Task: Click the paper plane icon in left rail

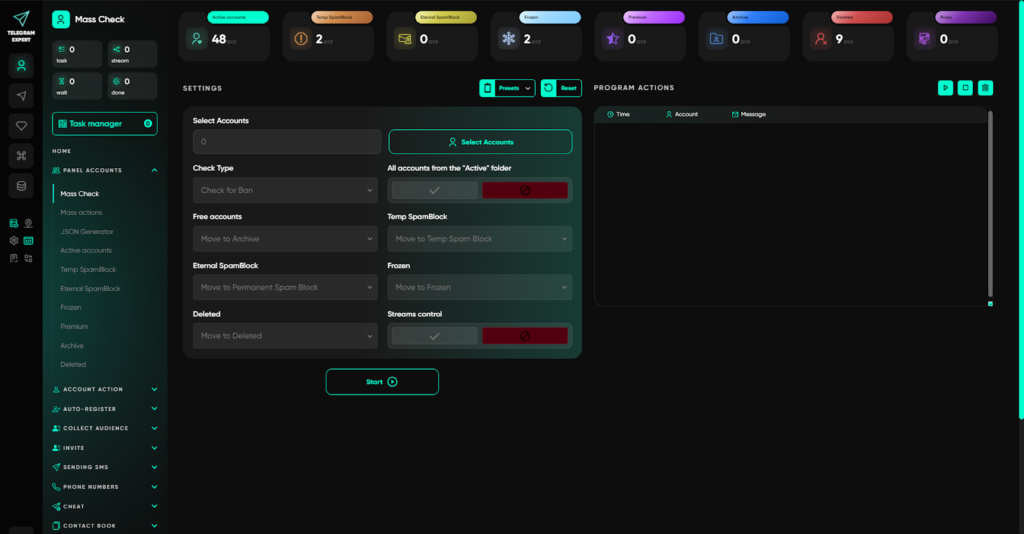Action: [21, 95]
